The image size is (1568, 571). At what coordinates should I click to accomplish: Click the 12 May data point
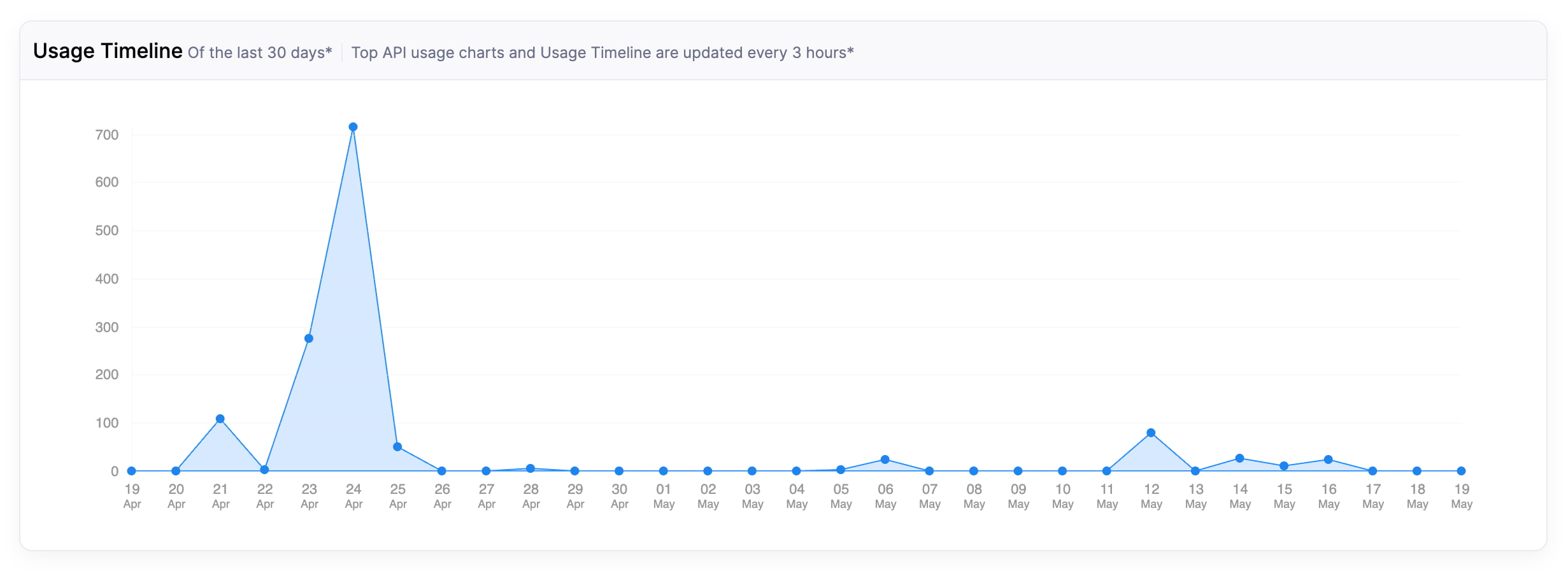1151,433
